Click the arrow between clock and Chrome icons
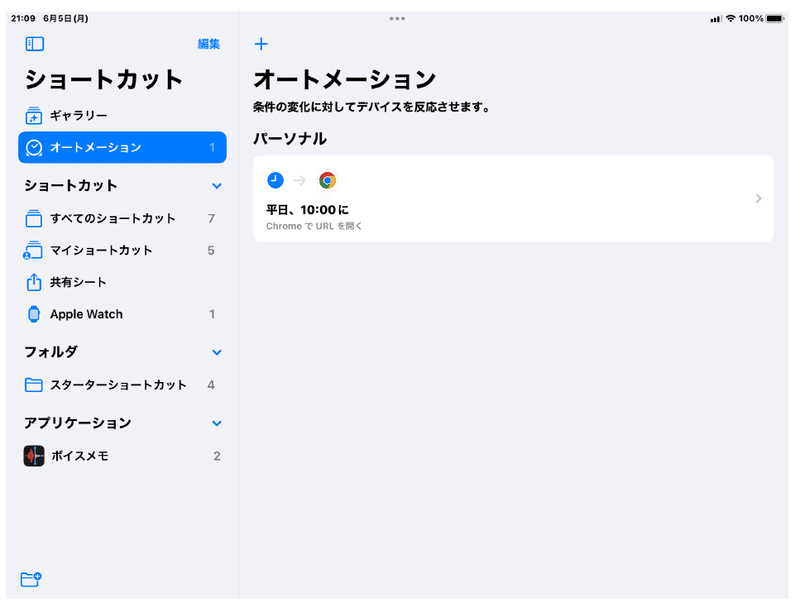The width and height of the screenshot is (800, 607). 299,181
